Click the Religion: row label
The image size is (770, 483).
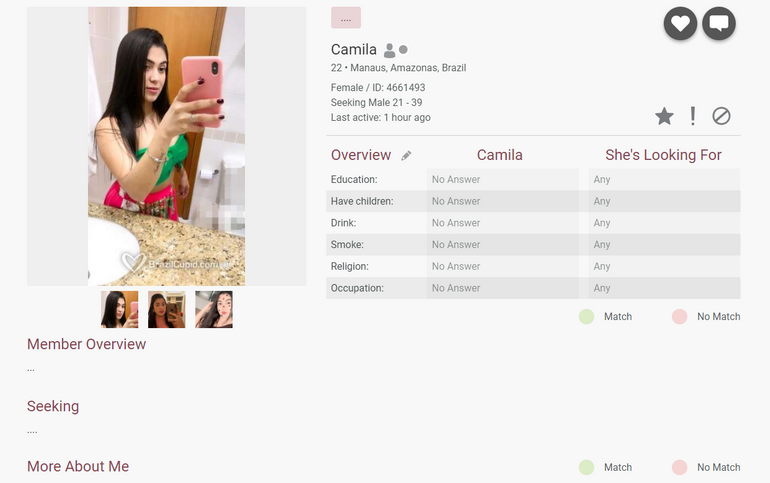tap(349, 267)
